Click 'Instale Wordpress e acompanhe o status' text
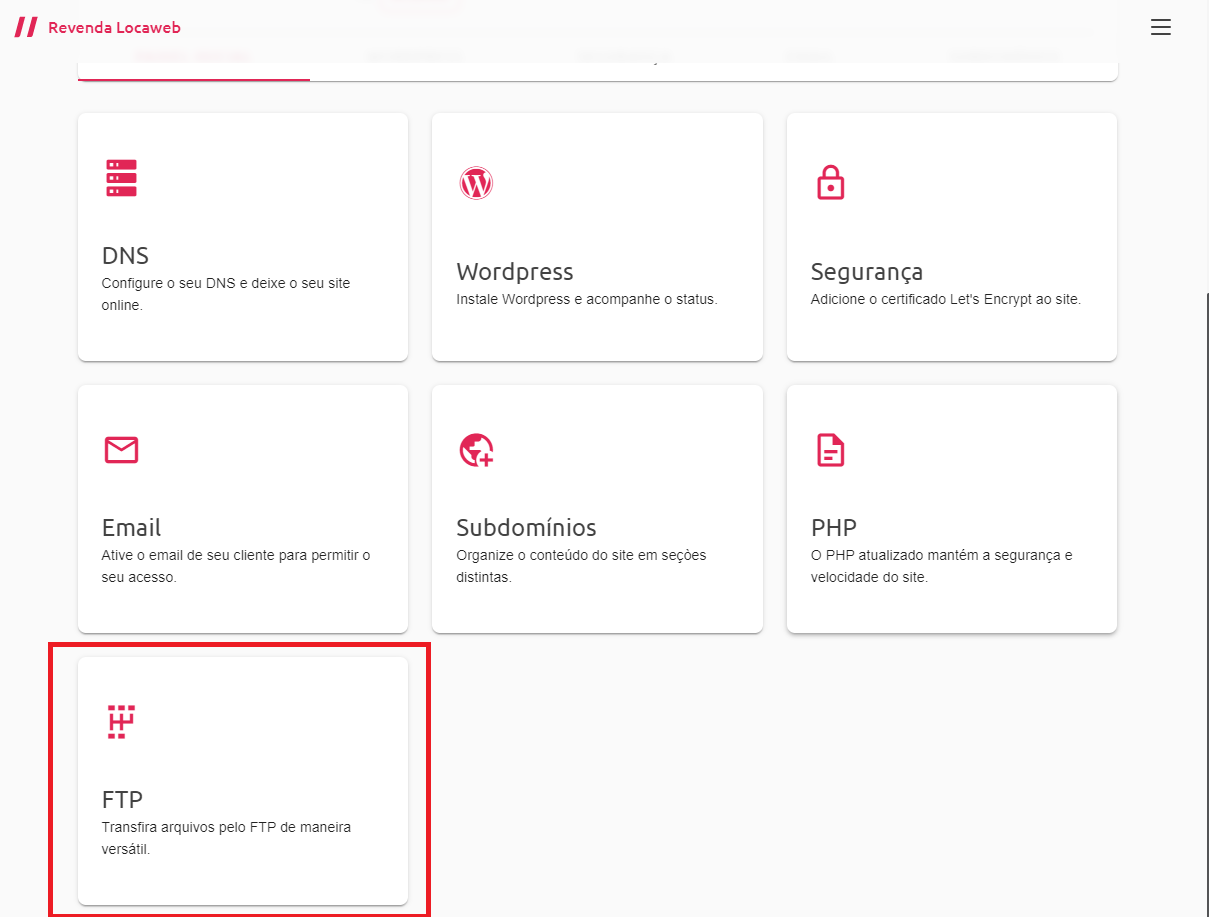 [587, 299]
